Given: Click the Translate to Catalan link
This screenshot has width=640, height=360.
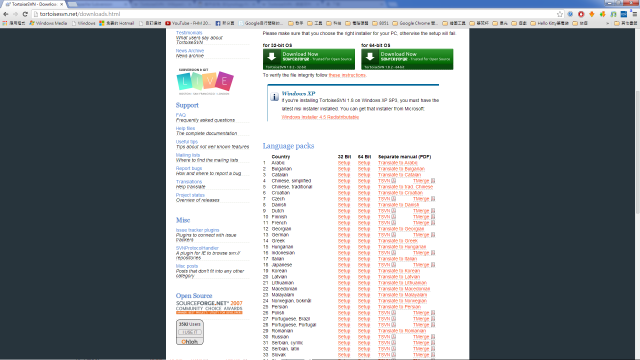Looking at the screenshot, I should click(x=399, y=175).
